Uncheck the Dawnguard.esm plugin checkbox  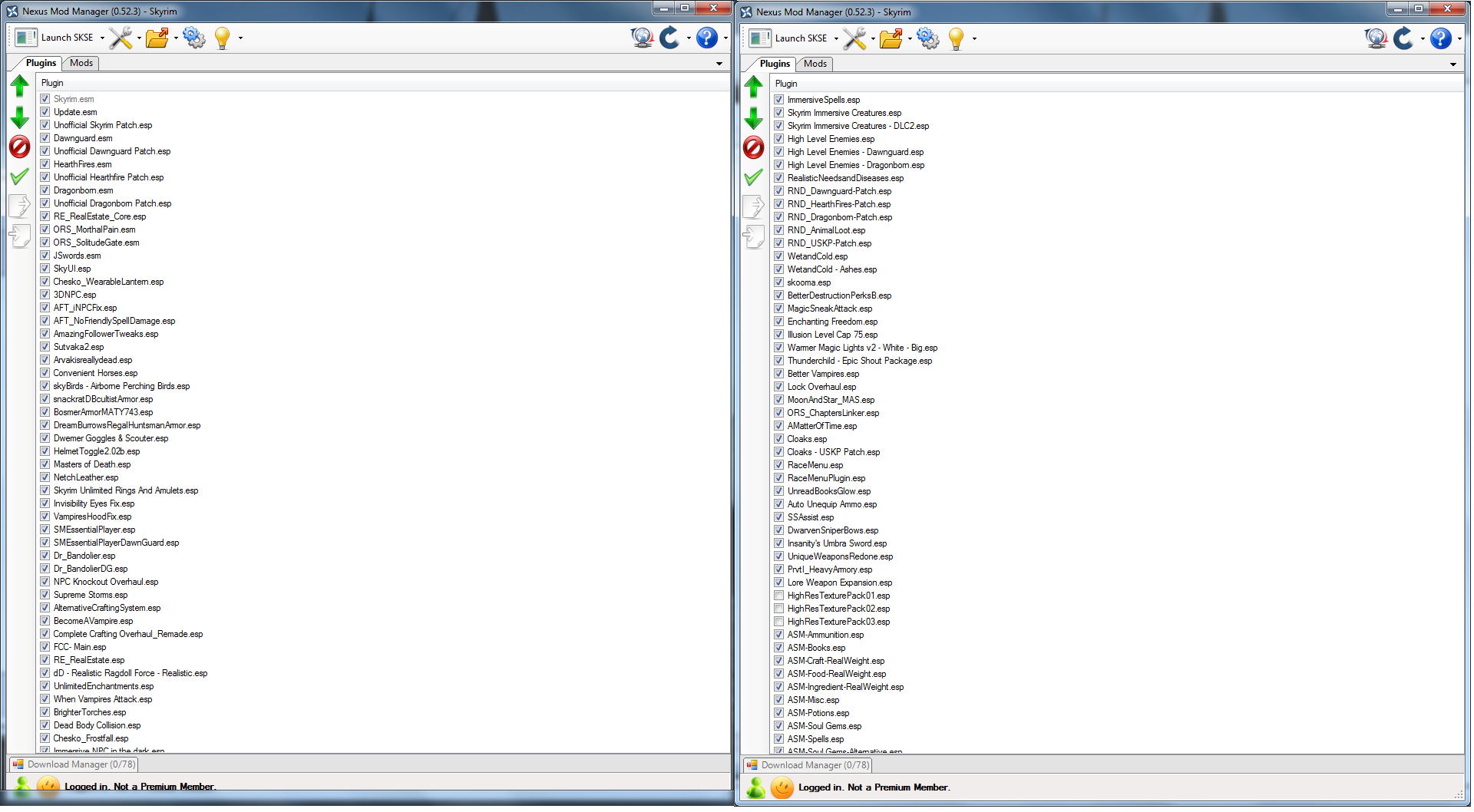click(45, 138)
